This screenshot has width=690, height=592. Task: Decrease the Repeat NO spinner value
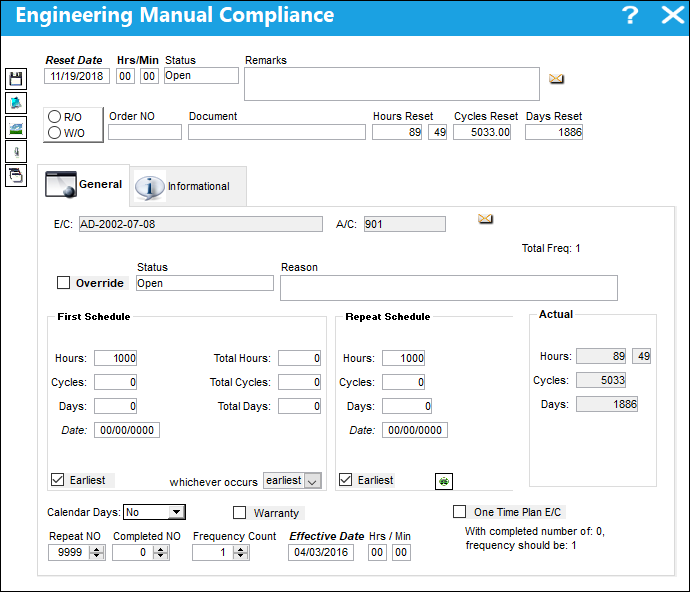point(96,556)
